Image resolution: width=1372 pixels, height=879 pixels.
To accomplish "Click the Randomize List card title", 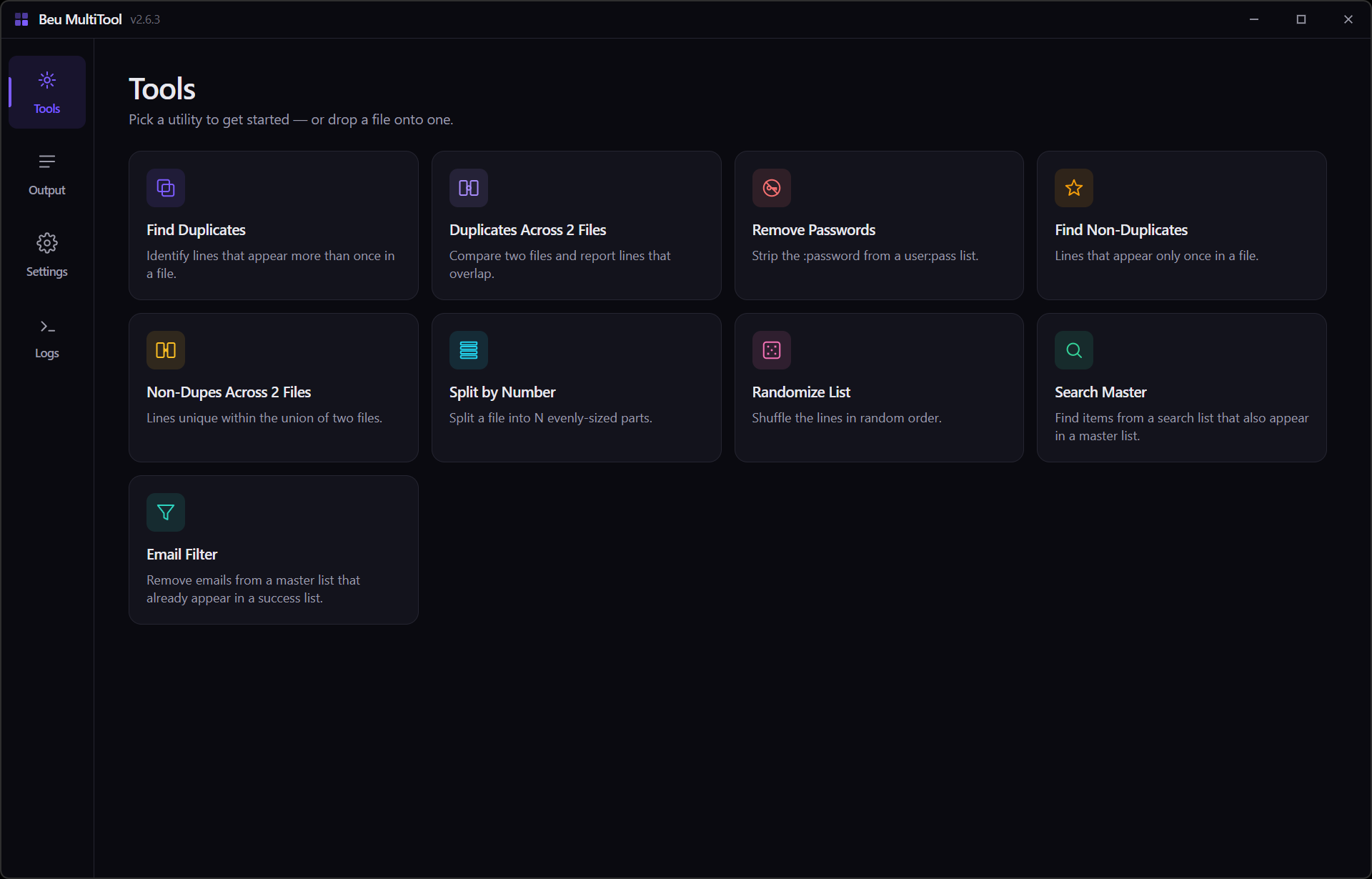I will click(x=801, y=392).
